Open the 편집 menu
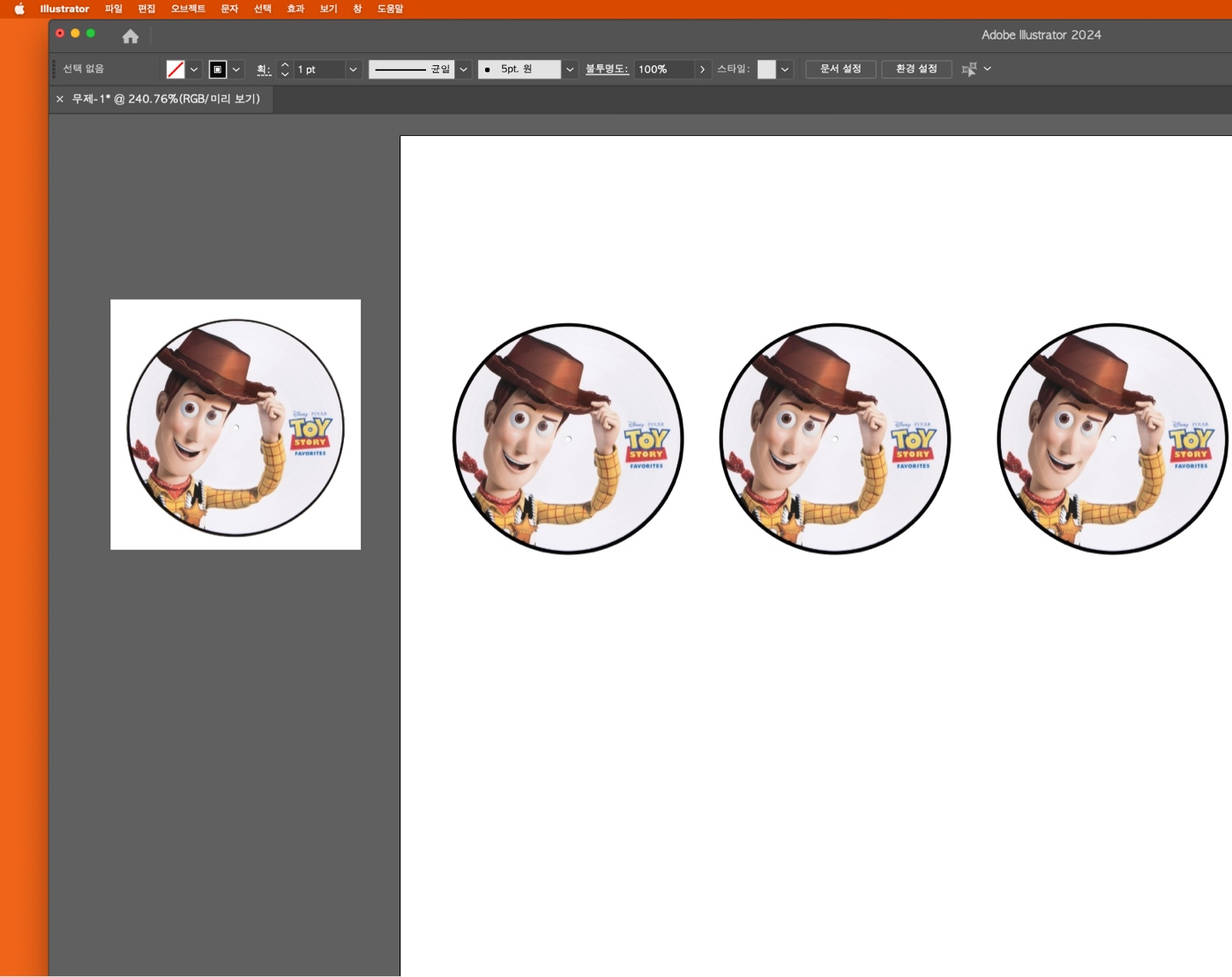This screenshot has height=977, width=1232. [147, 9]
